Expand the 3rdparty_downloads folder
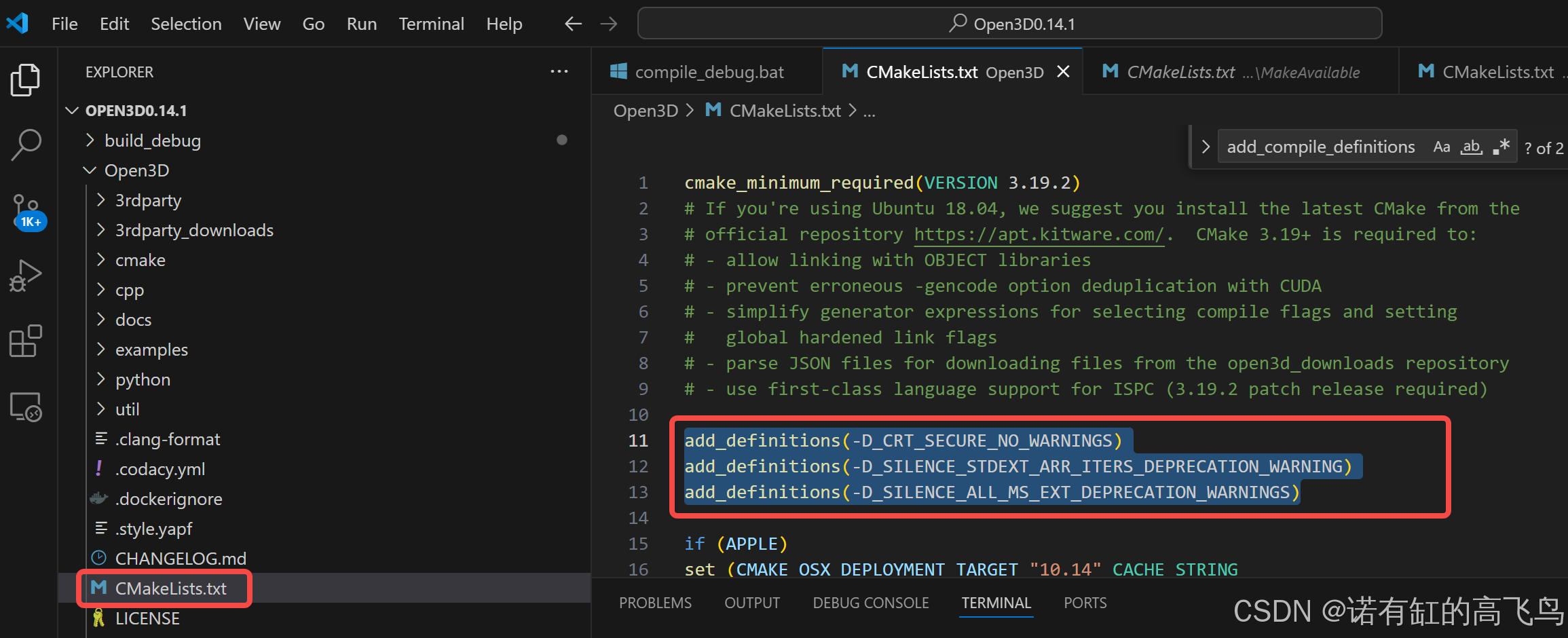This screenshot has width=1568, height=638. tap(100, 230)
